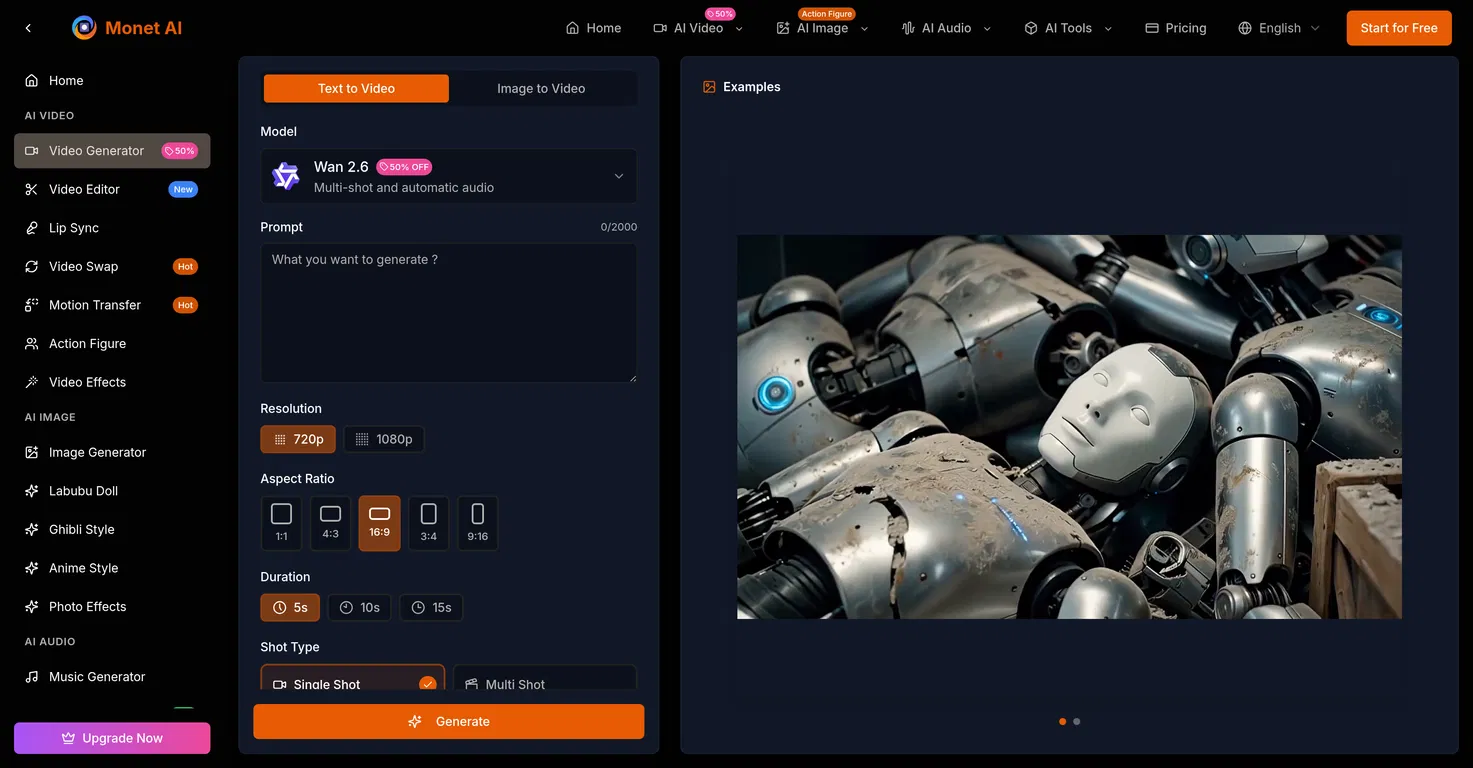The height and width of the screenshot is (768, 1473).
Task: Open the Lip Sync tool
Action: (74, 228)
